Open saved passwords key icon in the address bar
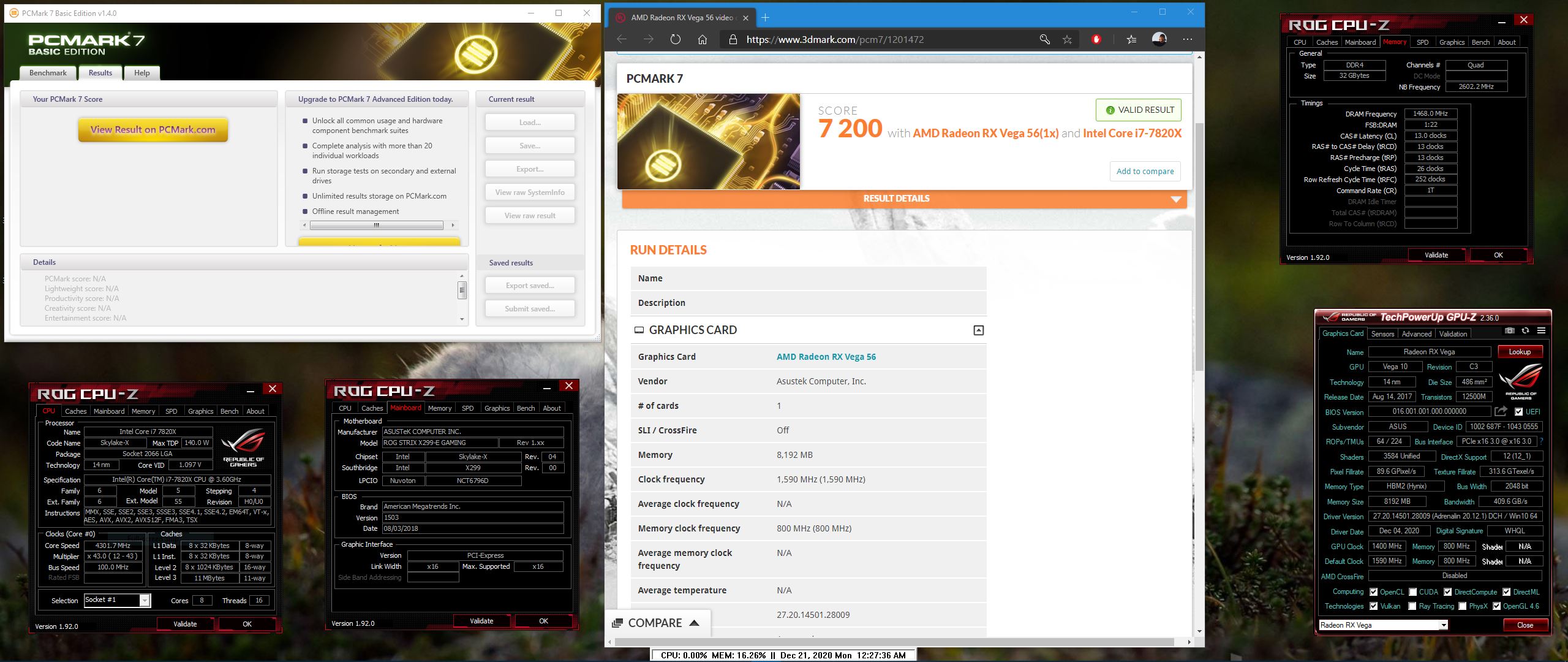The image size is (1568, 662). (x=1044, y=39)
